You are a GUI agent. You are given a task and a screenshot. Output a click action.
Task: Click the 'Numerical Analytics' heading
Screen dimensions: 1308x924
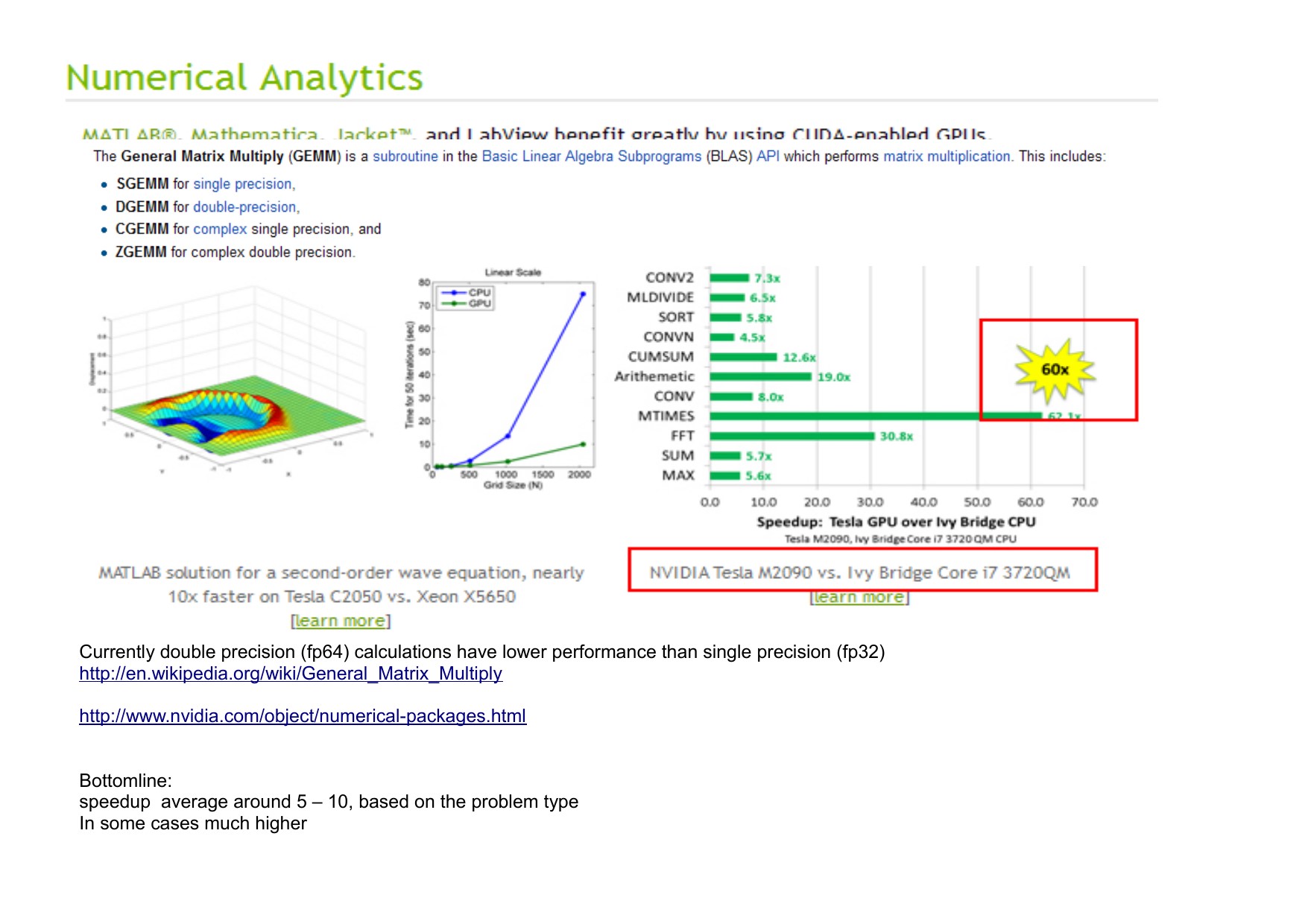tap(244, 78)
